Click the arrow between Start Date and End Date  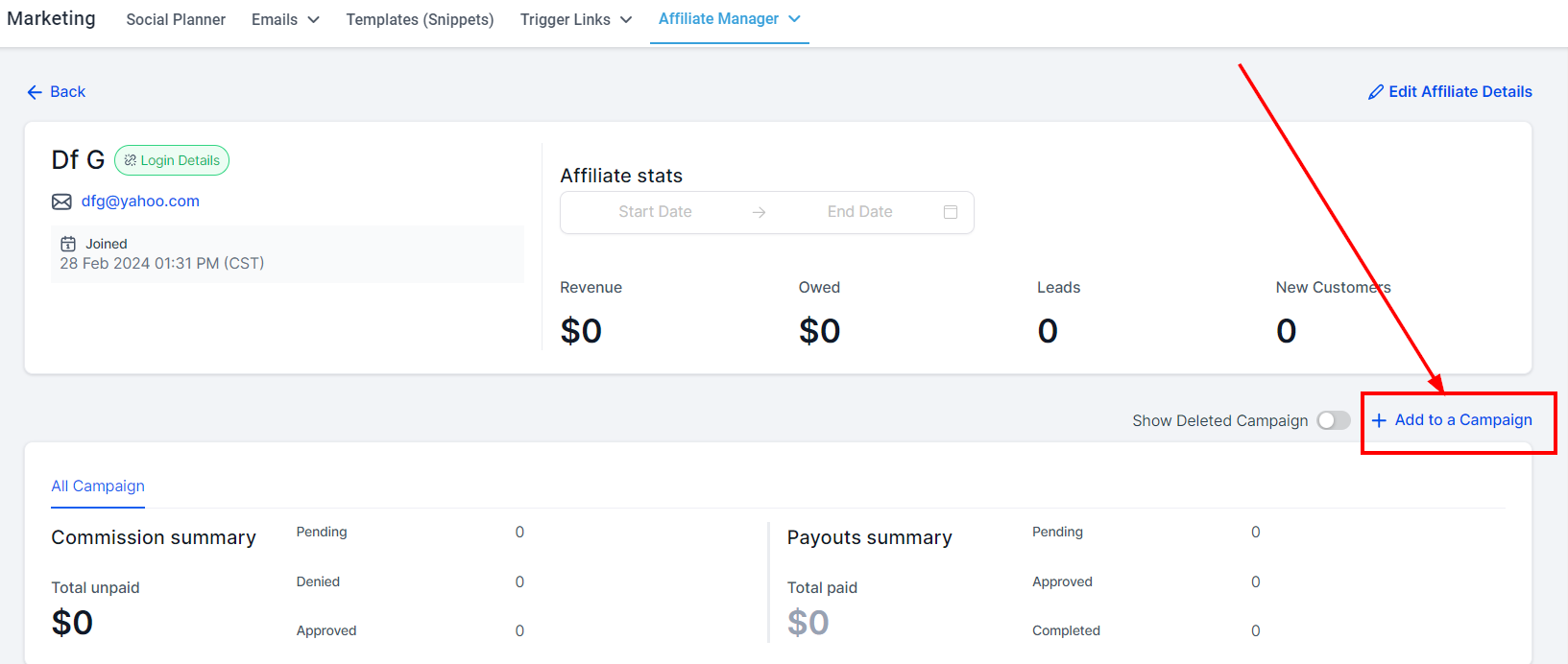[760, 212]
